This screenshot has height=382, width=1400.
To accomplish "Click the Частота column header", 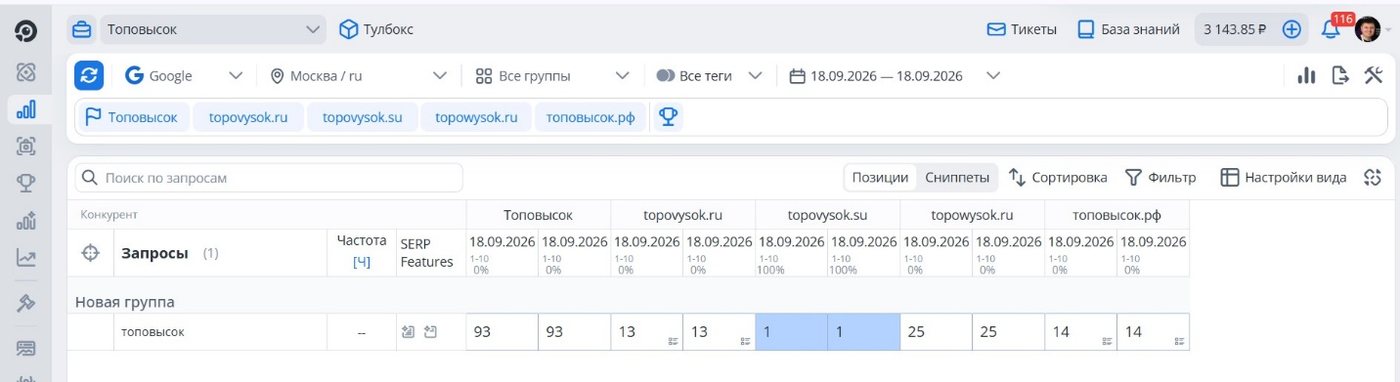I will coord(361,240).
